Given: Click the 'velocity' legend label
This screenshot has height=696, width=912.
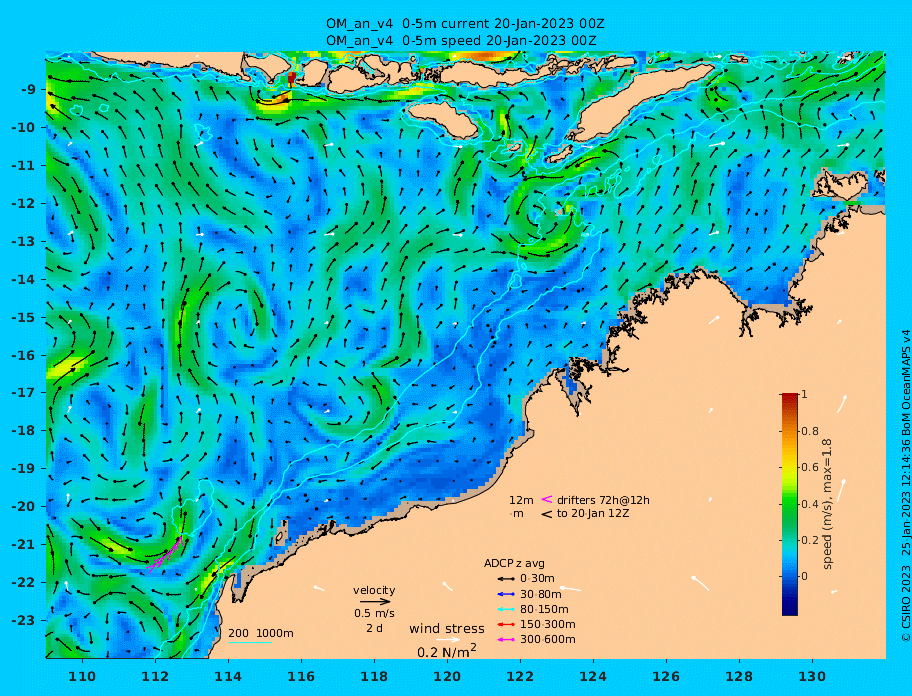Looking at the screenshot, I should pyautogui.click(x=374, y=591).
